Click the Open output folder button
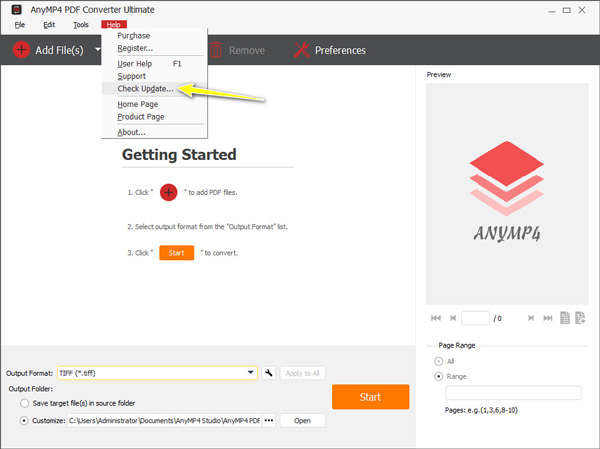 pyautogui.click(x=302, y=420)
